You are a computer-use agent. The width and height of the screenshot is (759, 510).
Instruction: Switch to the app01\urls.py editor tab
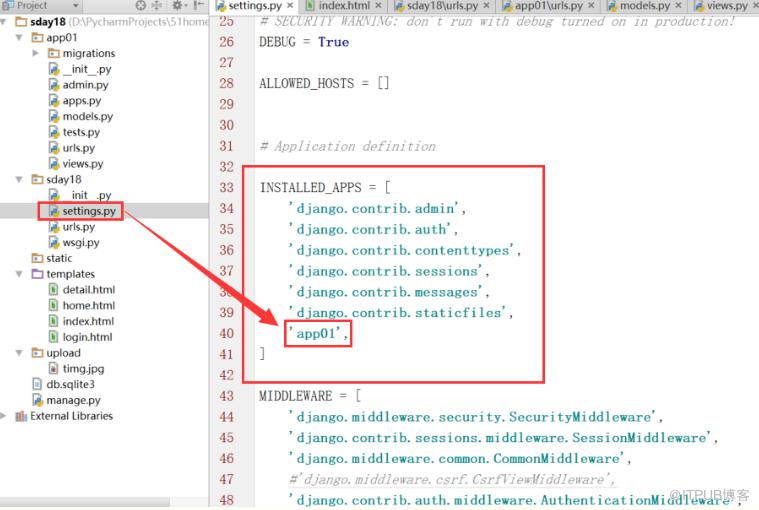(x=548, y=6)
